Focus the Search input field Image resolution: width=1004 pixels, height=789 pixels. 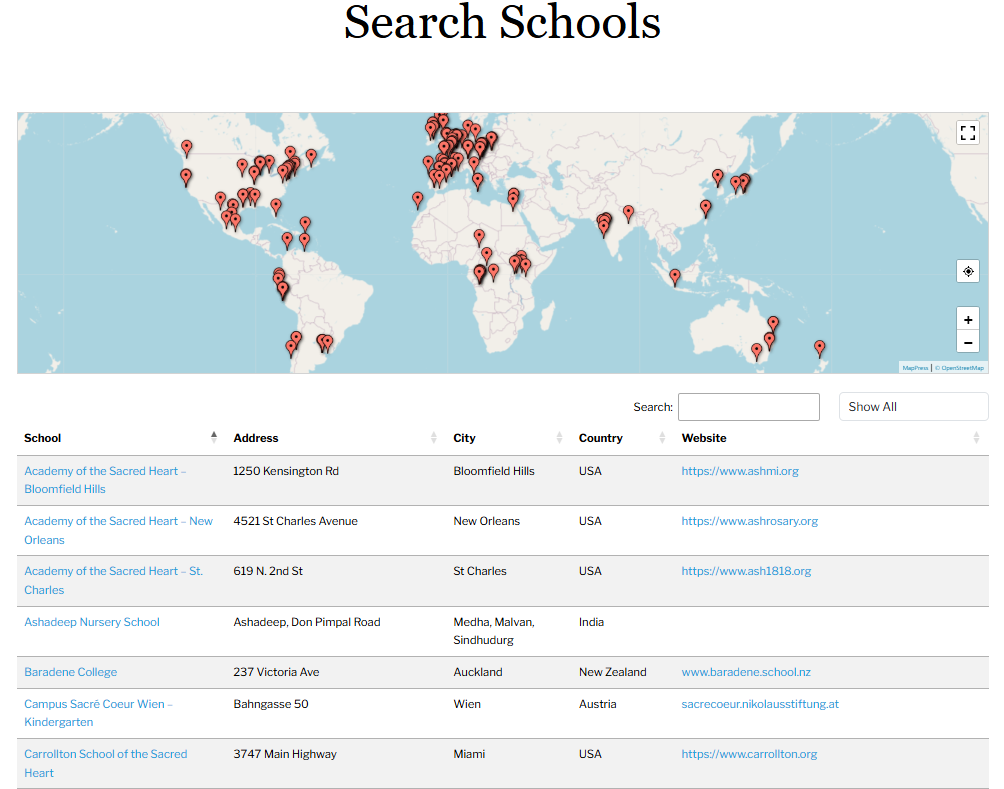(748, 407)
